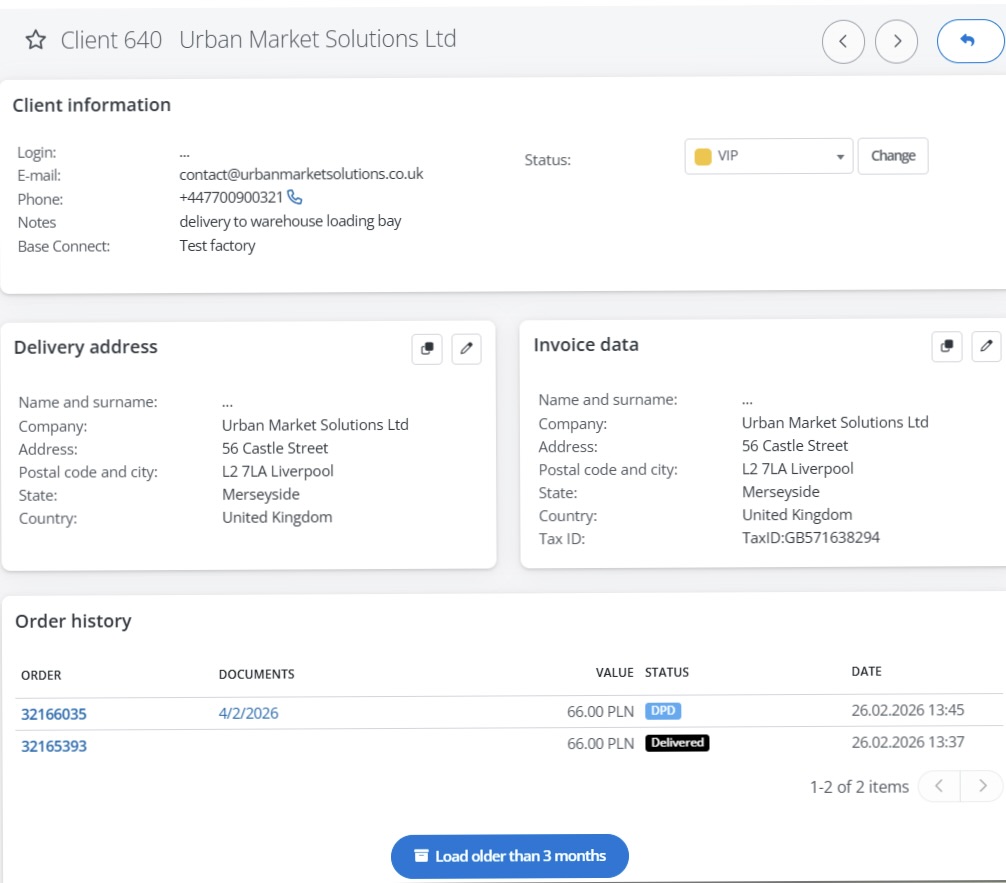This screenshot has height=883, width=1006.
Task: Copy the invoice data
Action: coord(947,346)
